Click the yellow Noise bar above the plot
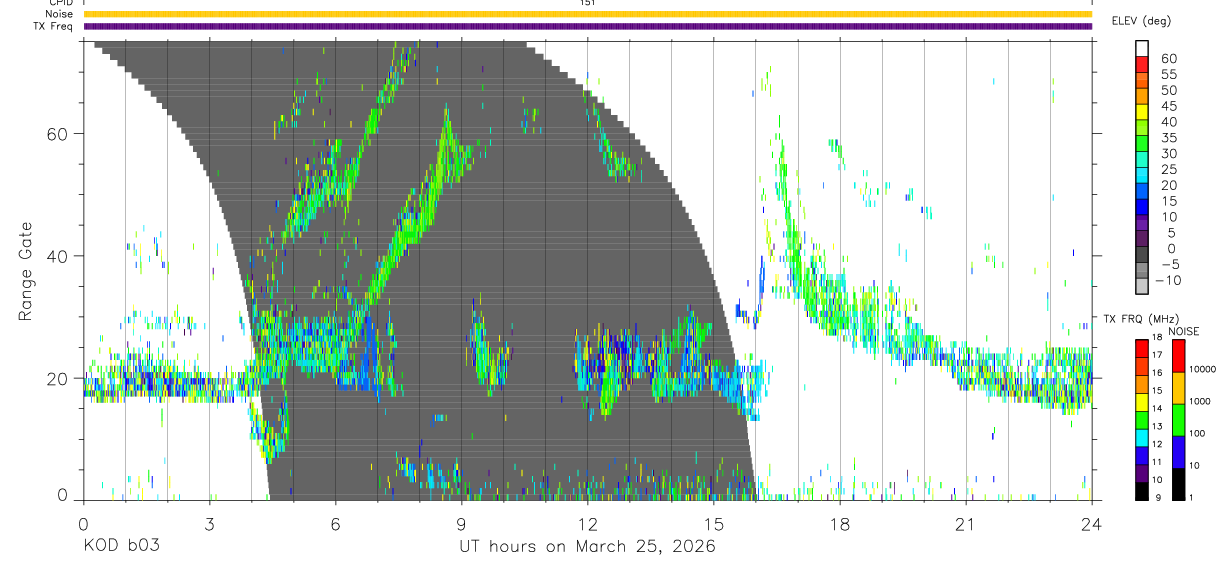Viewport: 1228px width, 567px height. [x=587, y=14]
